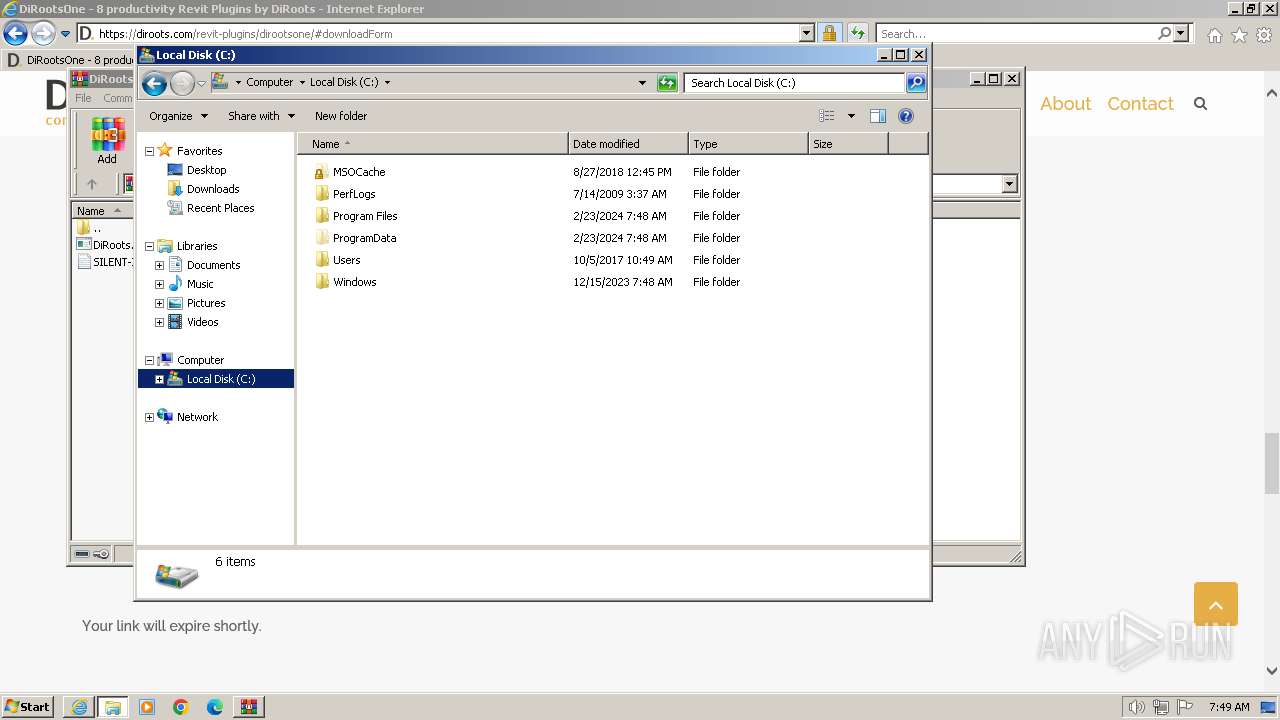Refresh the Local Disk (C:) address bar
Screen dimensions: 1280x720
[667, 83]
